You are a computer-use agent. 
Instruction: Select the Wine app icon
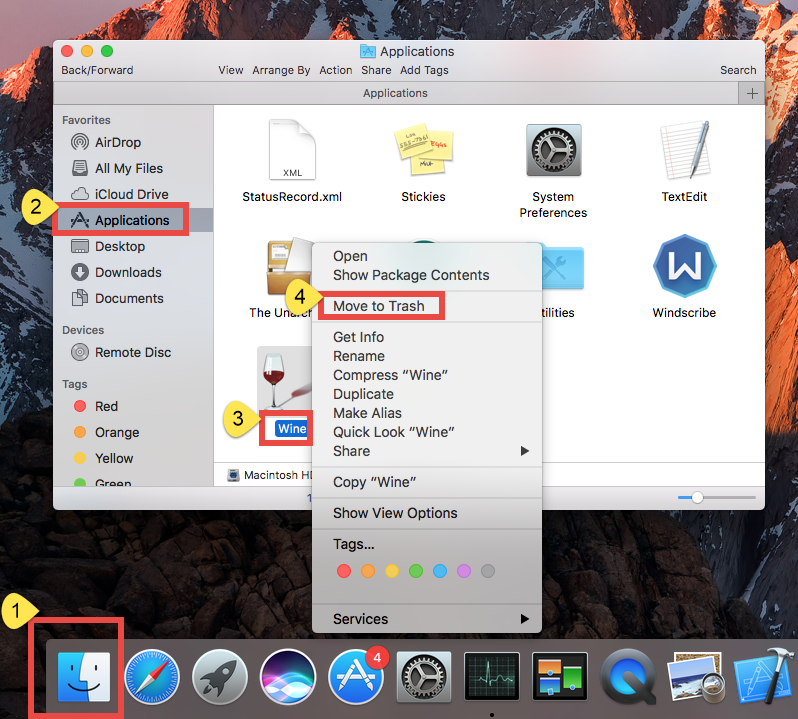[x=285, y=379]
